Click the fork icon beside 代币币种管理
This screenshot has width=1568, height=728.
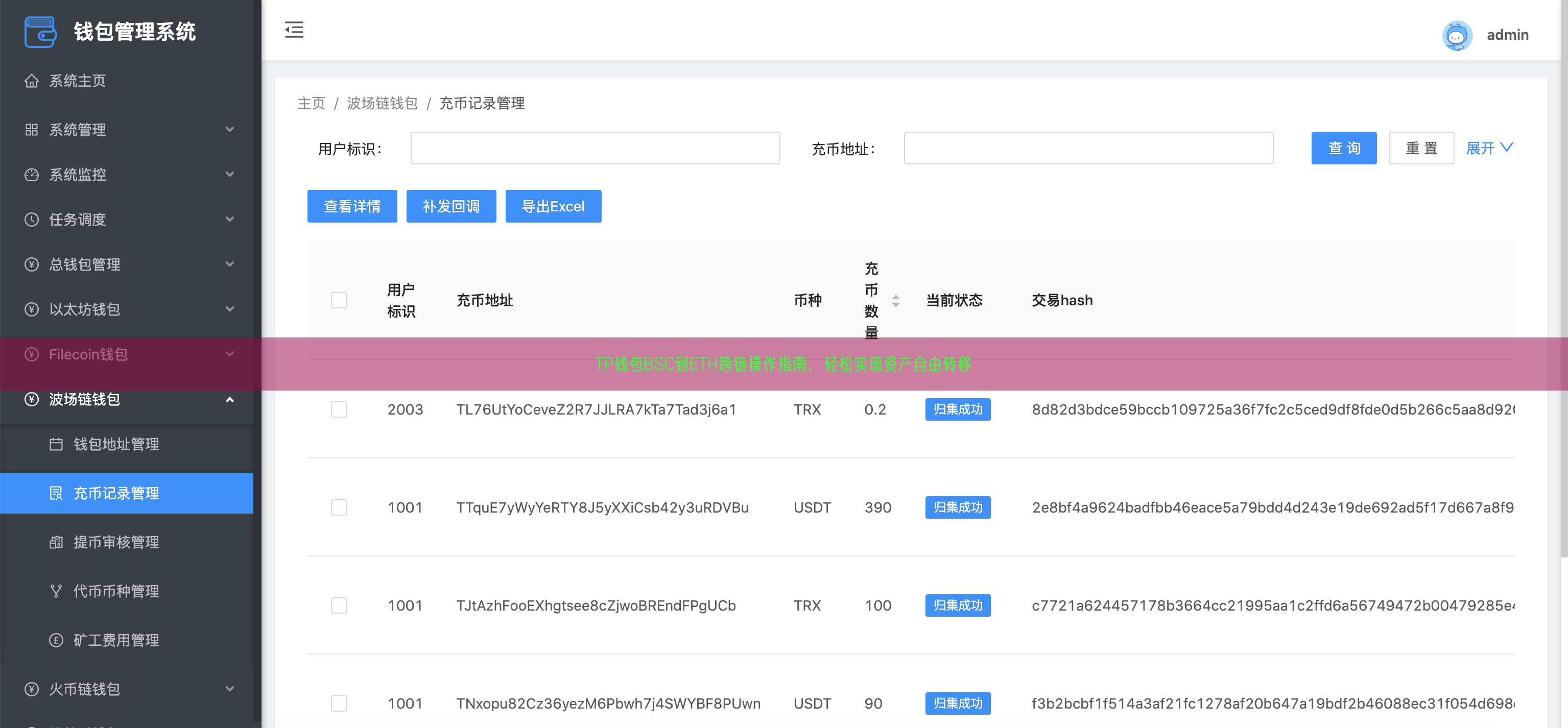pyautogui.click(x=56, y=591)
